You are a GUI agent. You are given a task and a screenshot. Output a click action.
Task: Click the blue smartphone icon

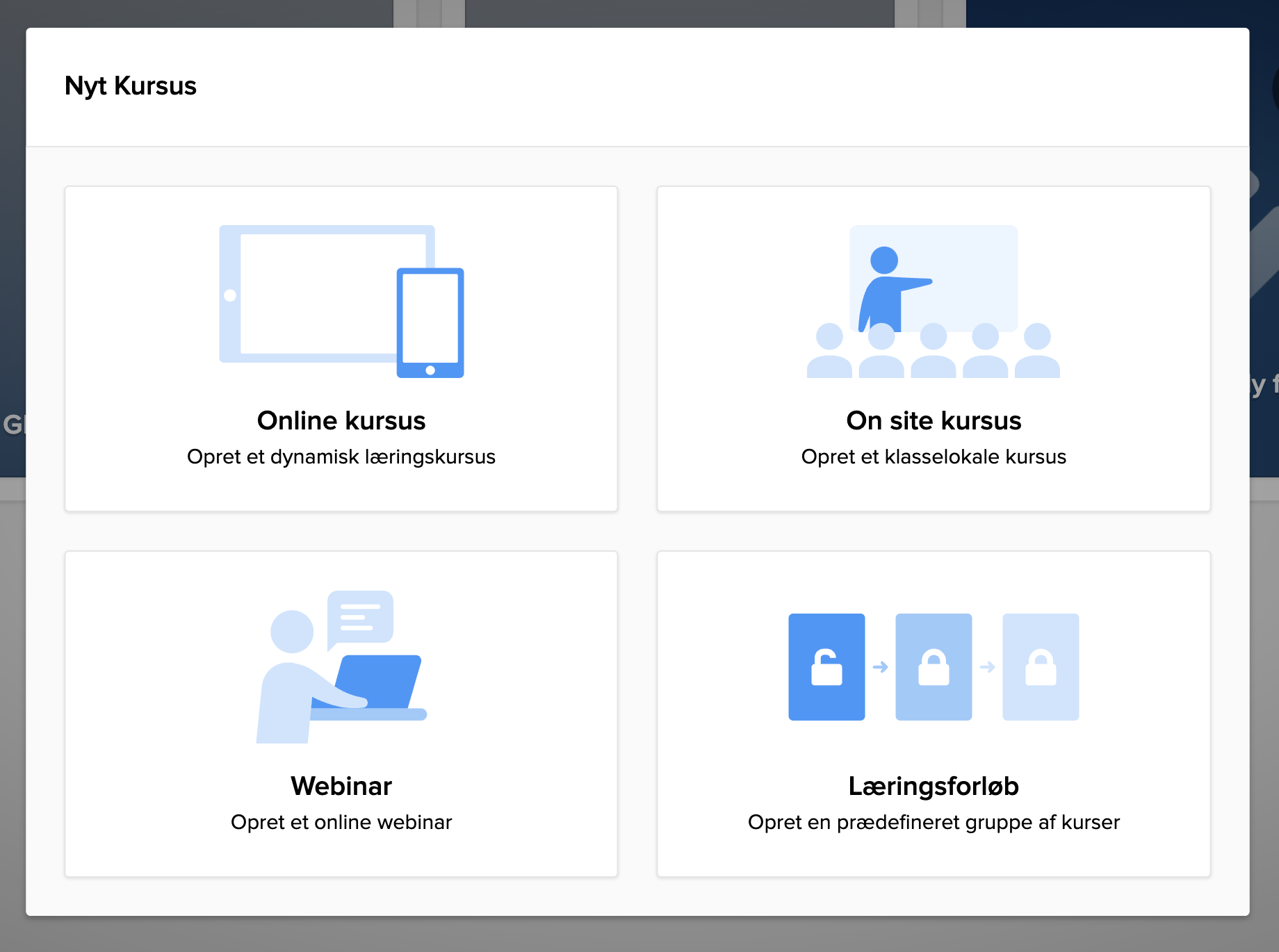pos(430,322)
